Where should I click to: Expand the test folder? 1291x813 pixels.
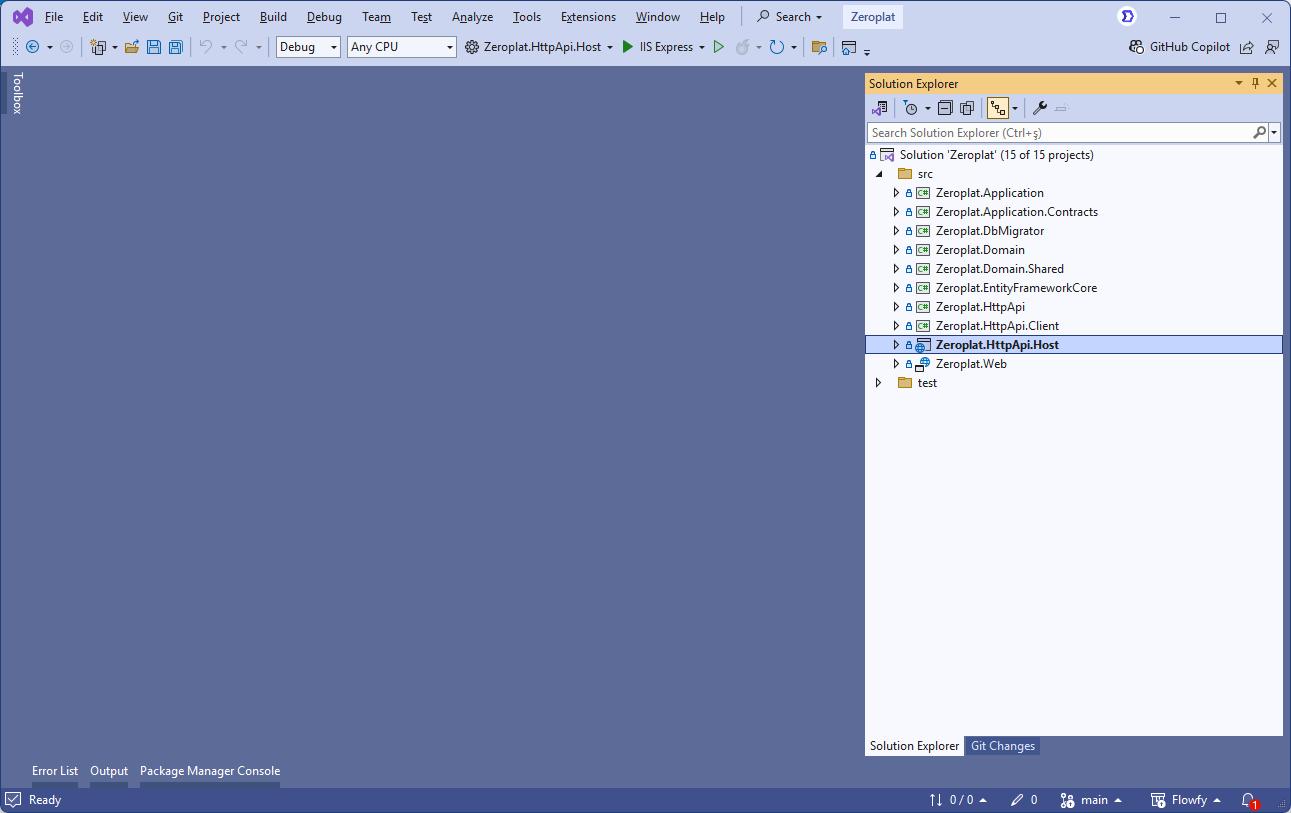[878, 383]
